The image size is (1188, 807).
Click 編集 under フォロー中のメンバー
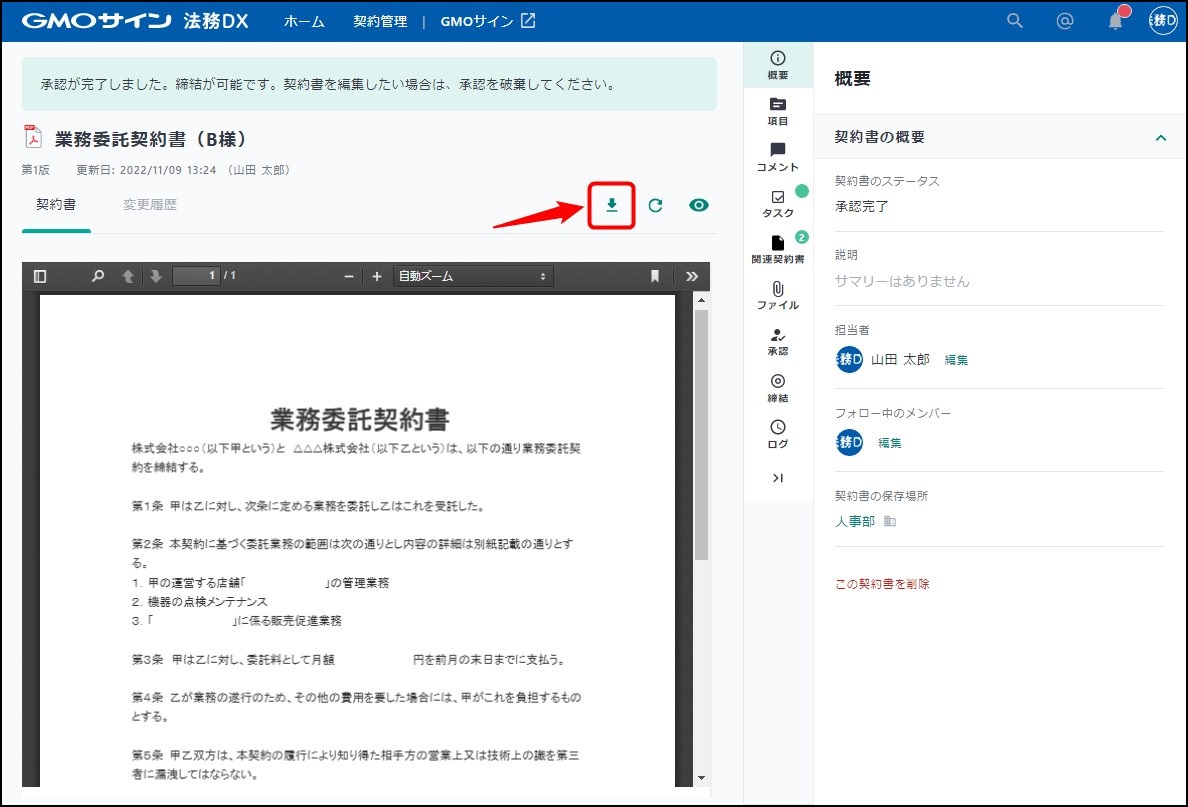coord(889,443)
